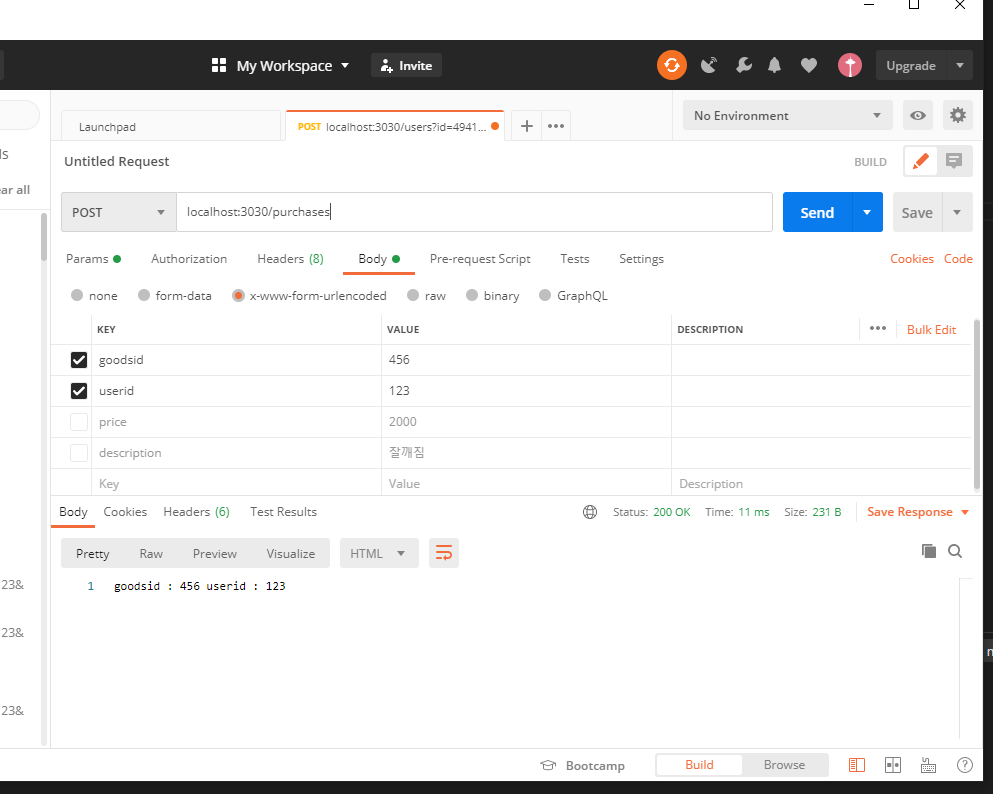Open Bootcamp from the status bar
The image size is (993, 794).
coord(582,766)
